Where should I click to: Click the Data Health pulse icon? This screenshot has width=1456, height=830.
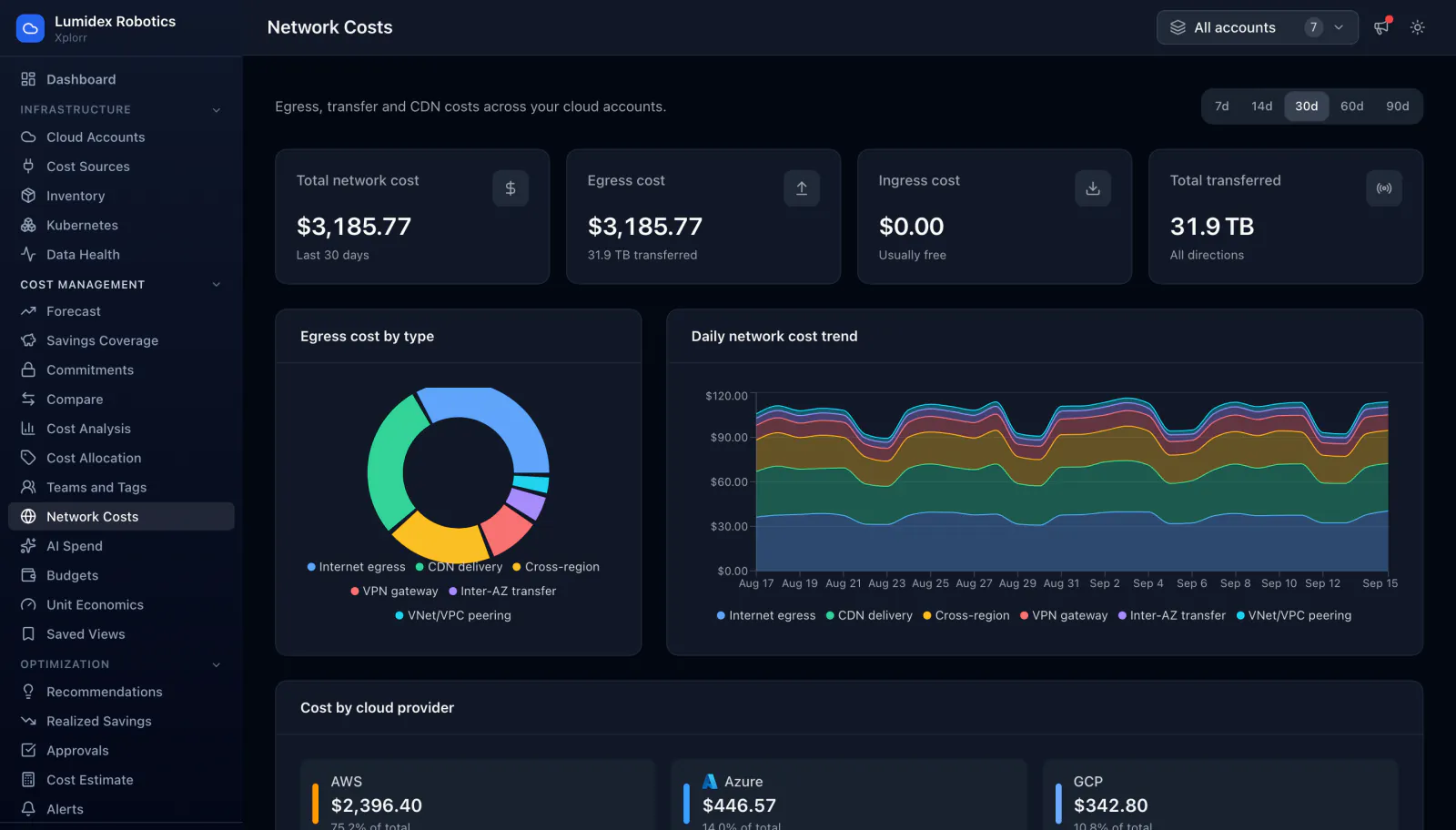(x=28, y=255)
